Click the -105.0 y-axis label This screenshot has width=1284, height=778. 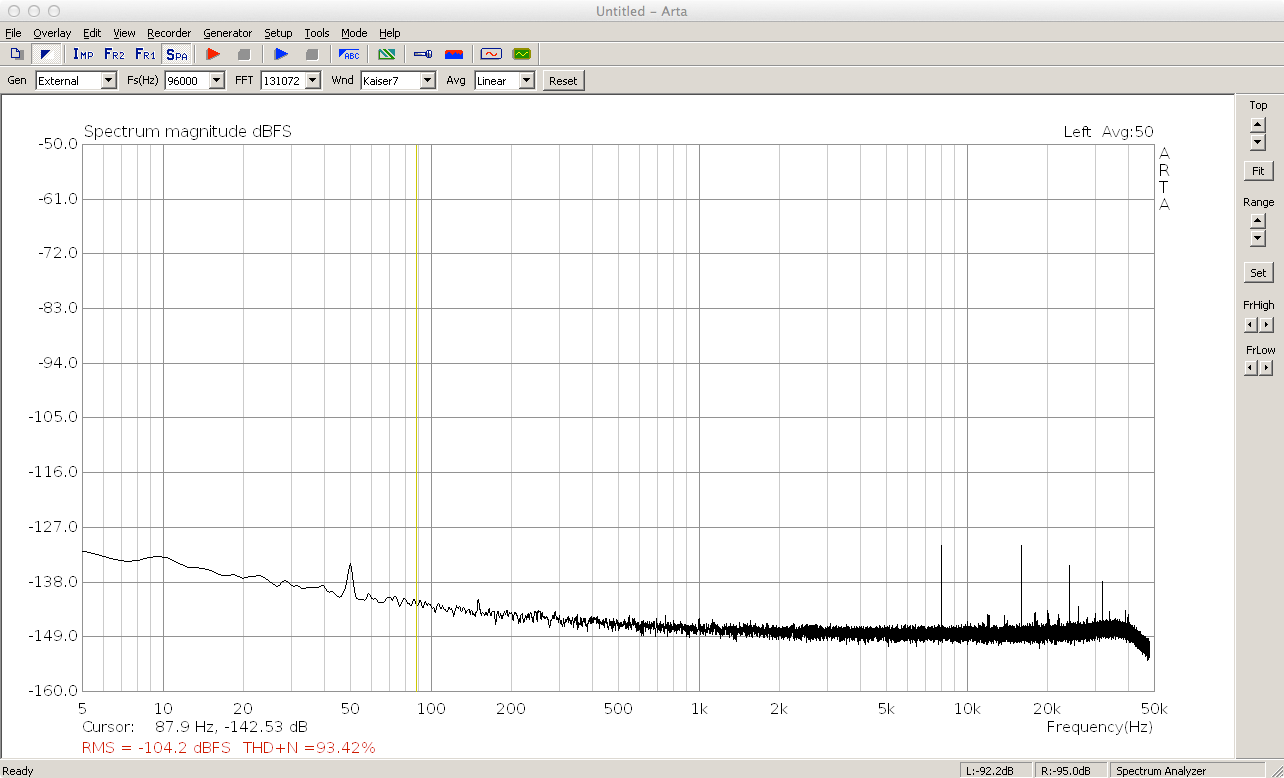click(x=56, y=417)
